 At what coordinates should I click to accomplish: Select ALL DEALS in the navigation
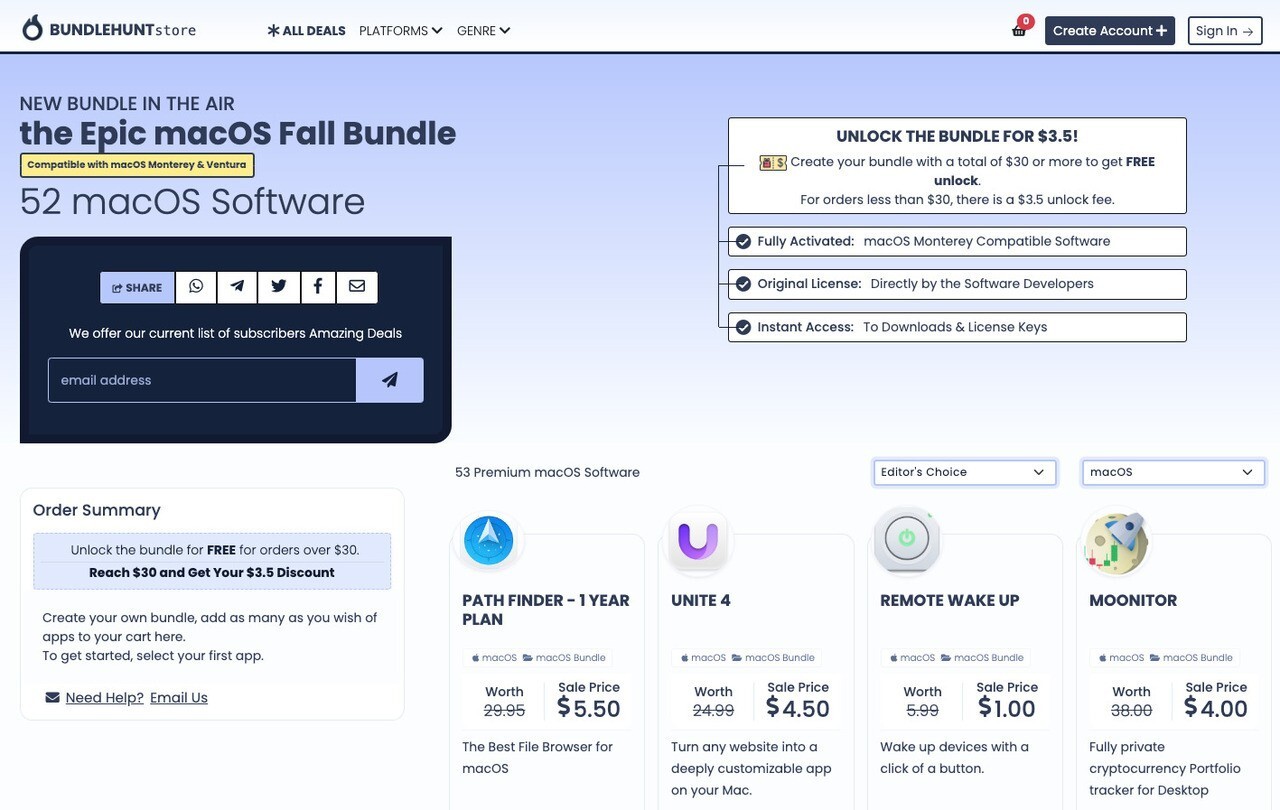306,28
